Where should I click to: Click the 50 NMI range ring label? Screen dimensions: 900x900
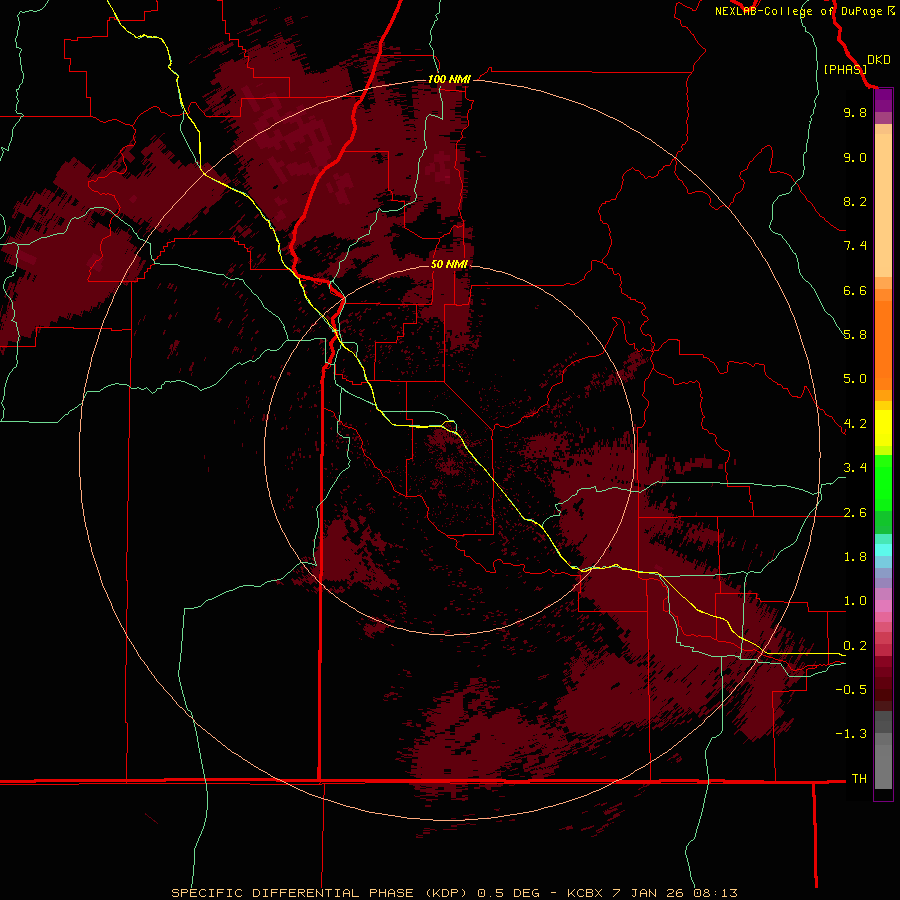pyautogui.click(x=449, y=264)
